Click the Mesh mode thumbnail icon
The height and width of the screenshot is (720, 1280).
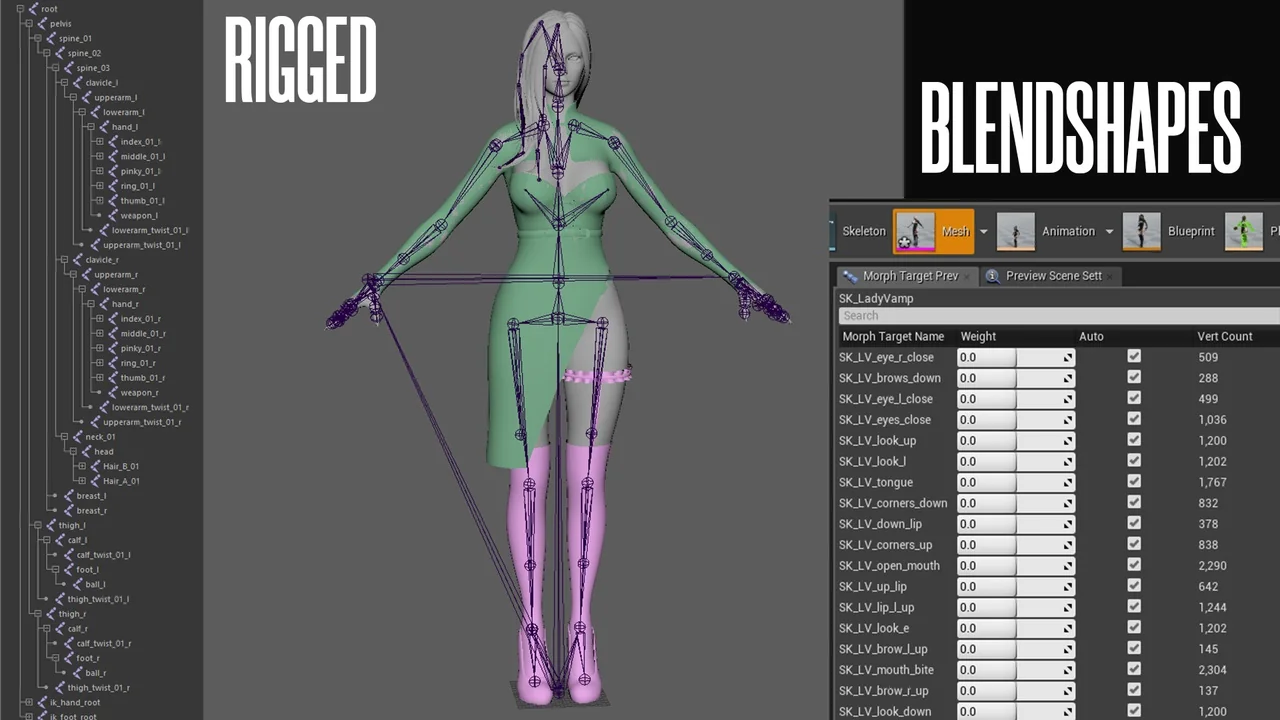(913, 231)
